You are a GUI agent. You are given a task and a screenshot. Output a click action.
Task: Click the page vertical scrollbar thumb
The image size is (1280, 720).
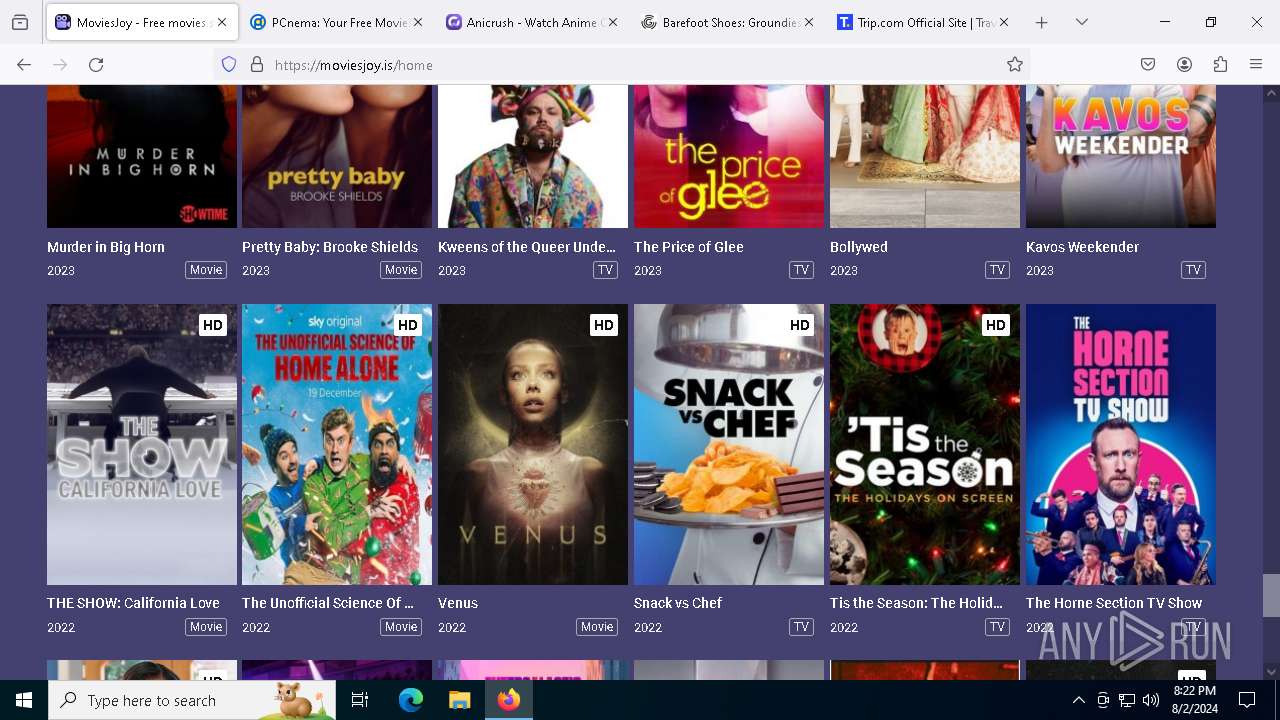(1271, 596)
